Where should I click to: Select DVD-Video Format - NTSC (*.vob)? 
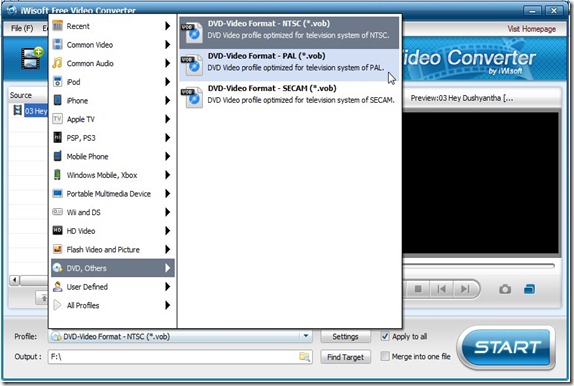pyautogui.click(x=289, y=33)
